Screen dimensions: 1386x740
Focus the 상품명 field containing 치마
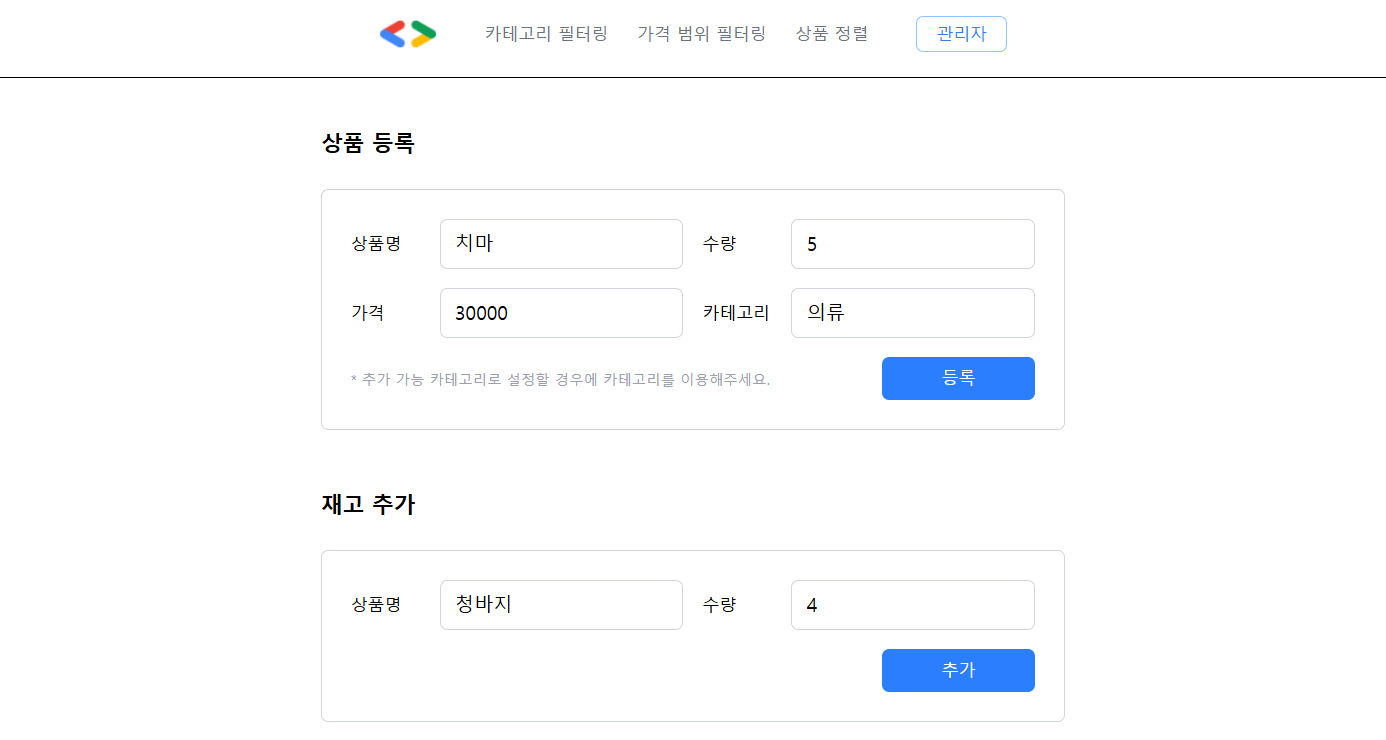pyautogui.click(x=561, y=244)
